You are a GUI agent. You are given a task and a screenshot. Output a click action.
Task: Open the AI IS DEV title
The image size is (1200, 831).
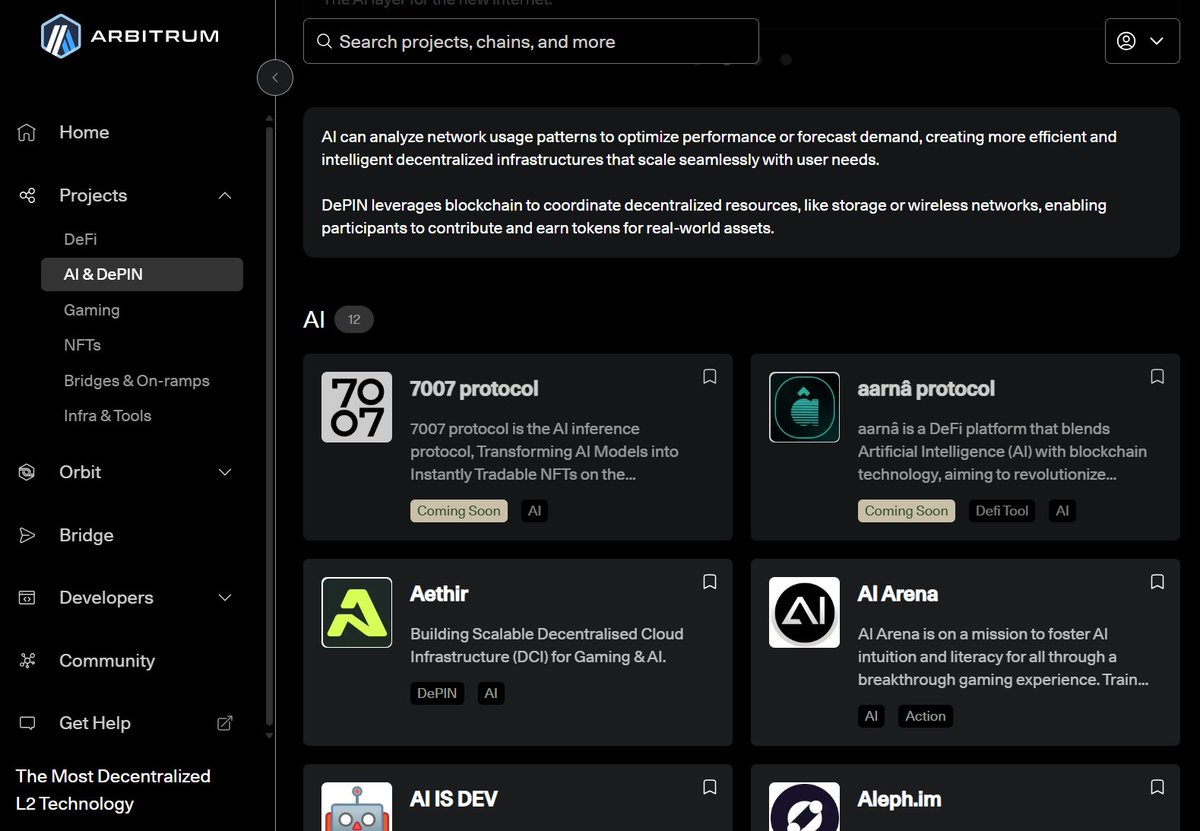coord(454,799)
